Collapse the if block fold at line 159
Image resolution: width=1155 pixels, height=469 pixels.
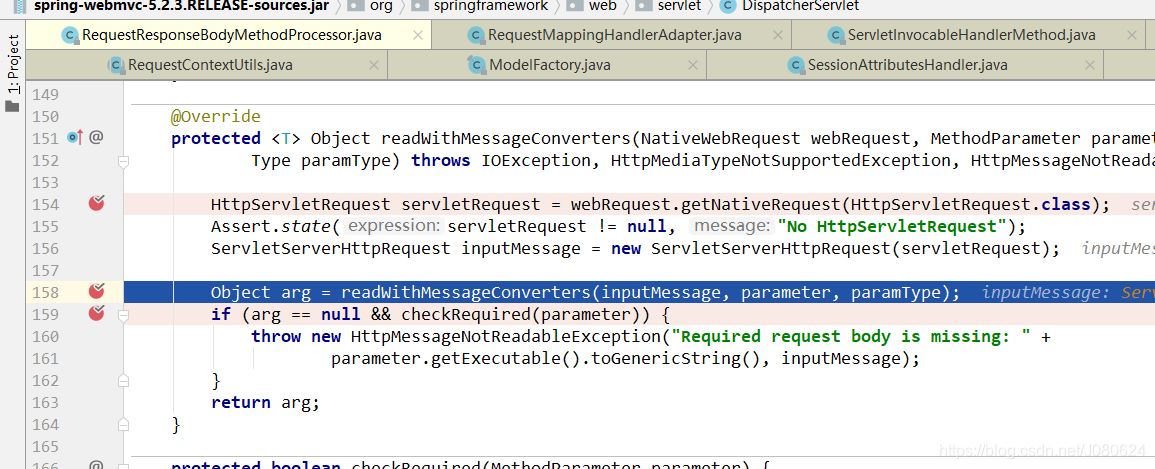pyautogui.click(x=124, y=315)
